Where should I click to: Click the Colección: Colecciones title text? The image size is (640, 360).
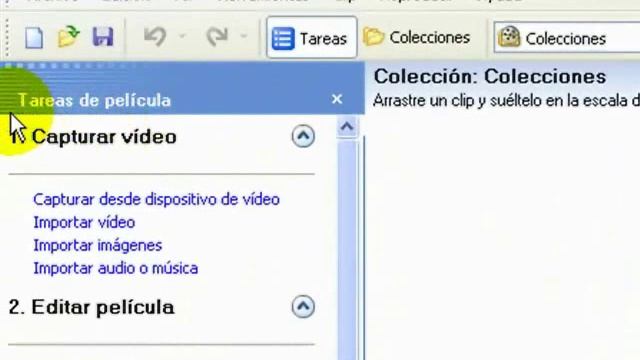[x=490, y=77]
